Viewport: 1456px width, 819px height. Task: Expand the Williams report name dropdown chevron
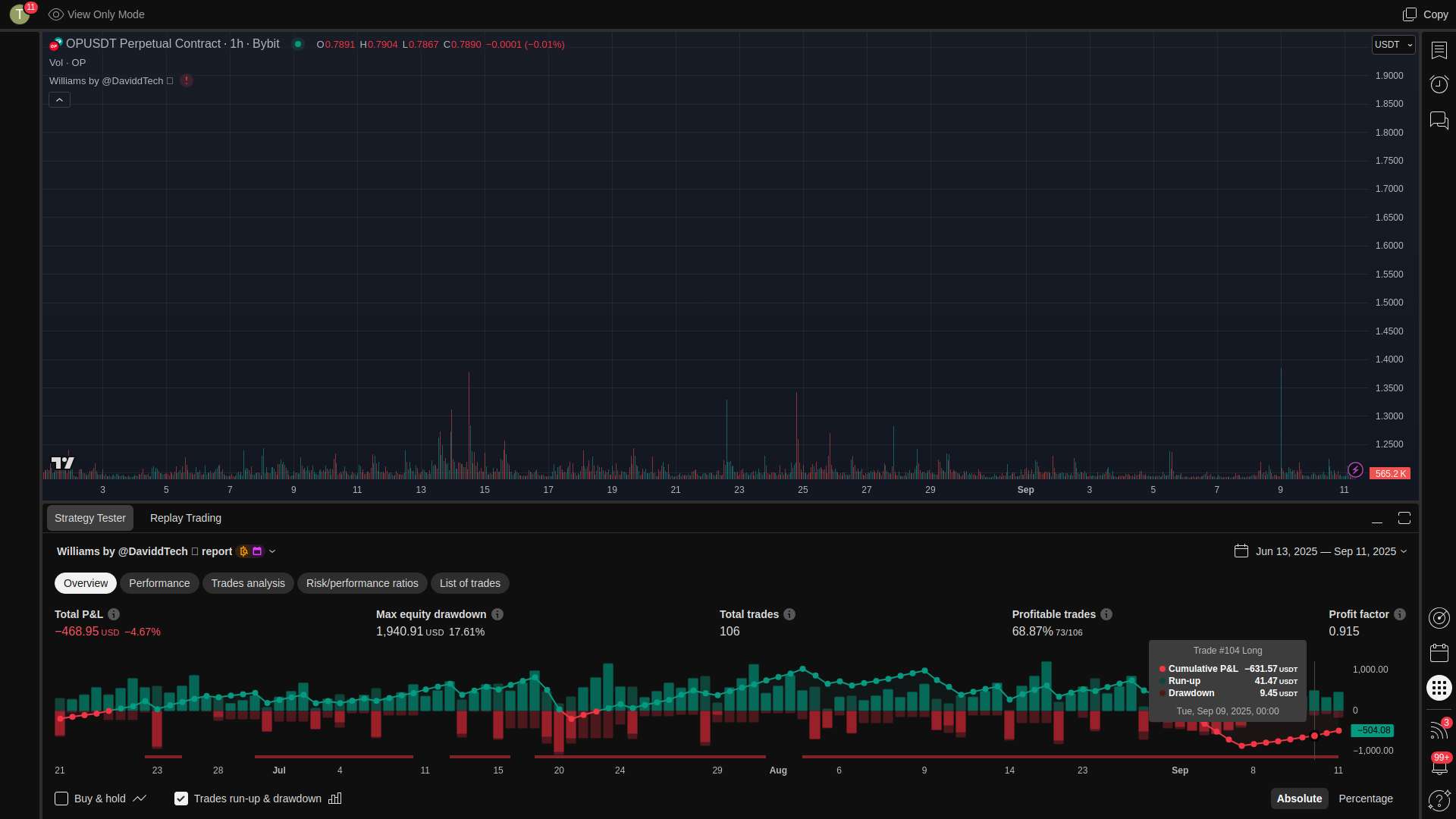click(x=272, y=551)
